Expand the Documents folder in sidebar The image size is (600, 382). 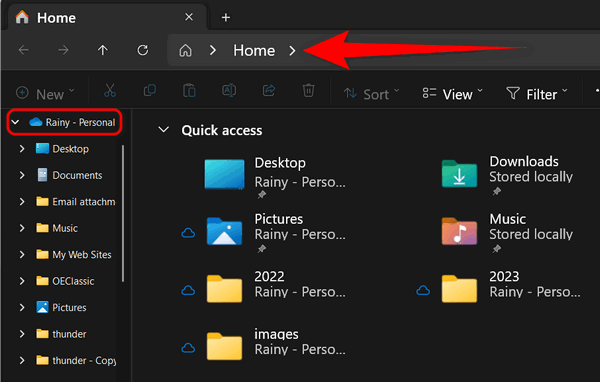[22, 175]
